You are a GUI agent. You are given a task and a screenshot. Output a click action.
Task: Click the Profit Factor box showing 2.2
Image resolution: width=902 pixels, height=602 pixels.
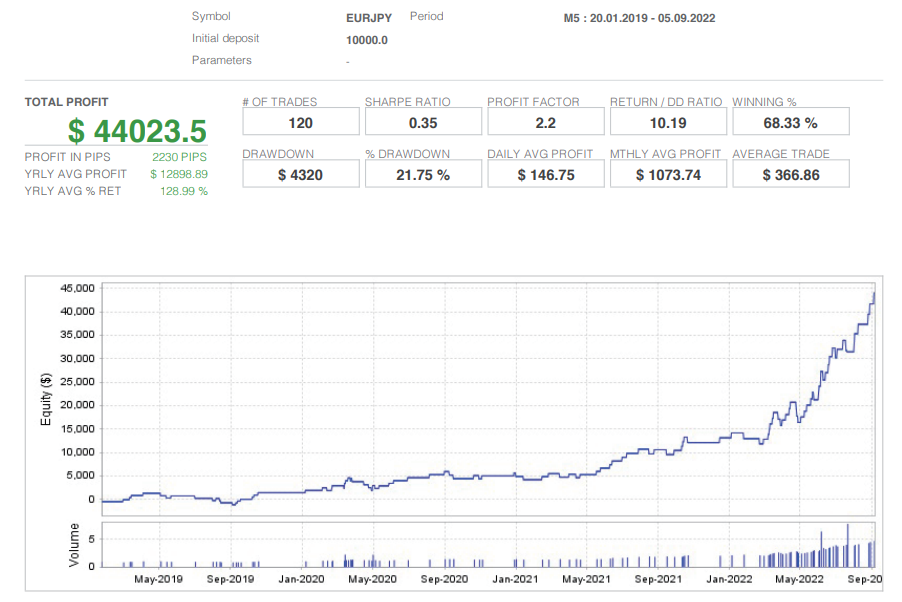point(545,123)
